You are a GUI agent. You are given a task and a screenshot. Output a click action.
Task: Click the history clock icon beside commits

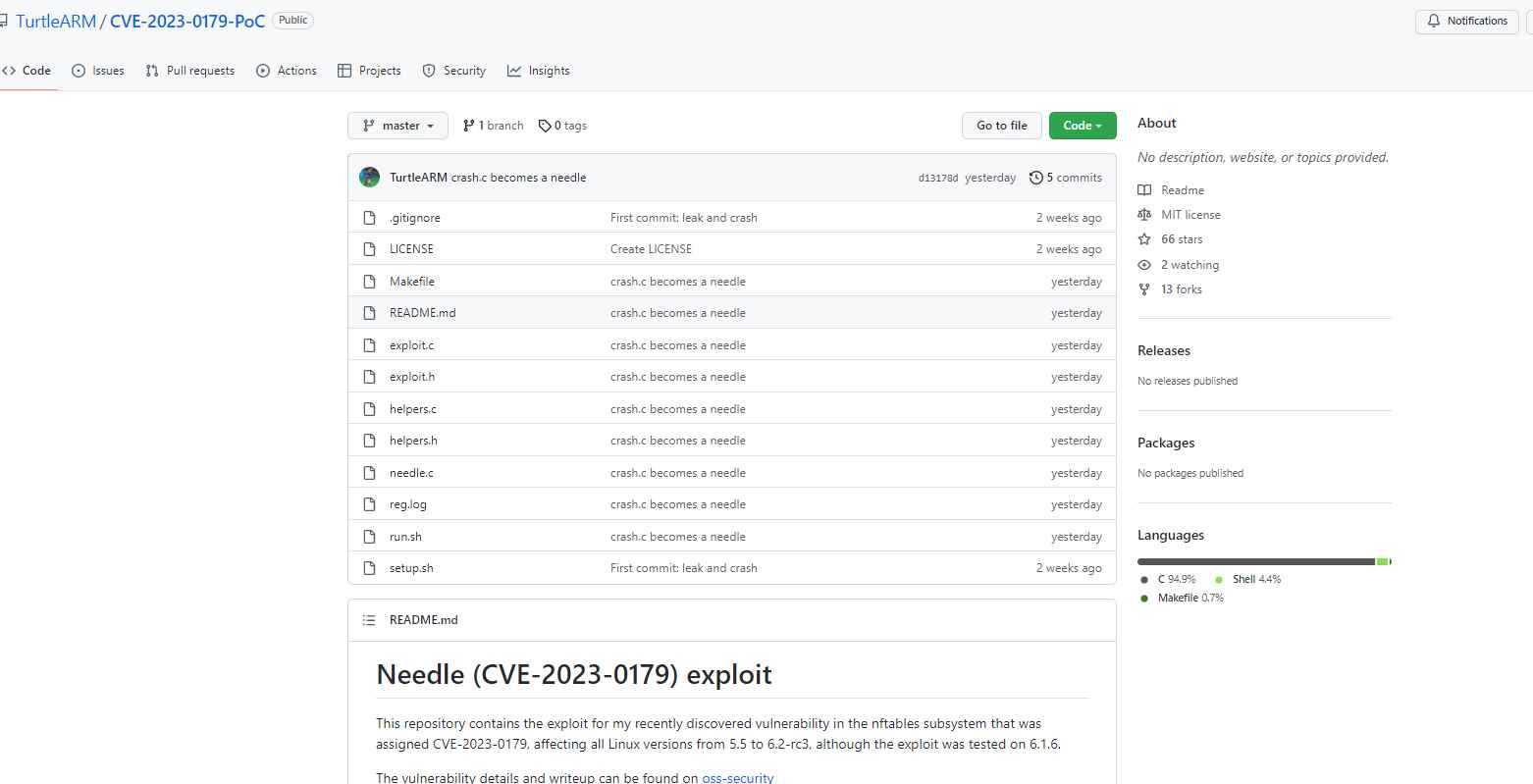pyautogui.click(x=1035, y=178)
